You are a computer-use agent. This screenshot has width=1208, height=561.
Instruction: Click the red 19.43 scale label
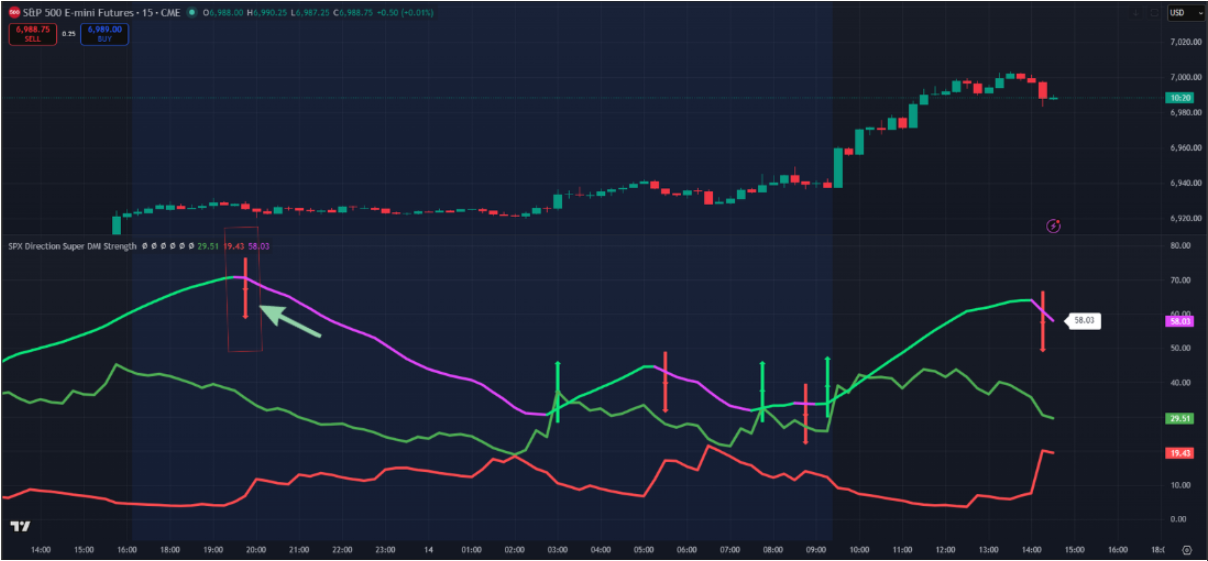[x=1180, y=453]
